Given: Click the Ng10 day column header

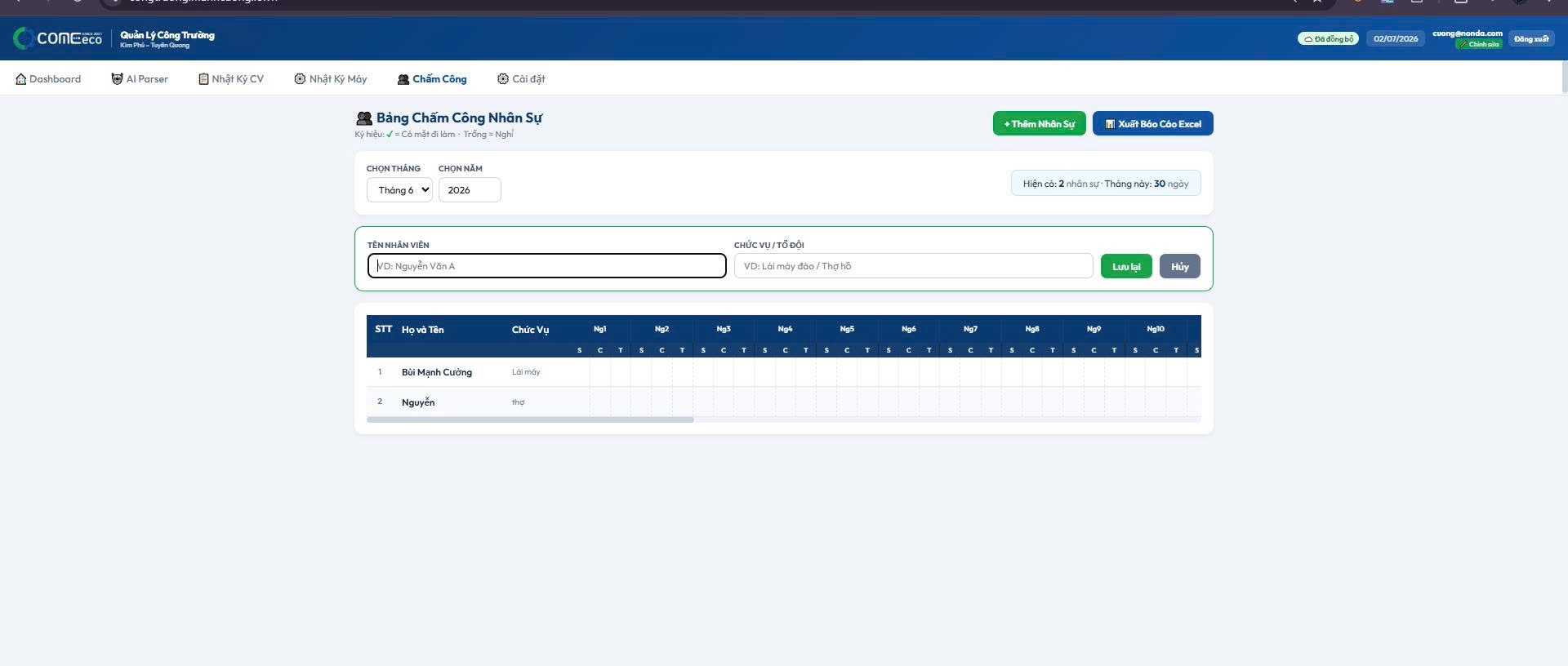Looking at the screenshot, I should coord(1156,329).
